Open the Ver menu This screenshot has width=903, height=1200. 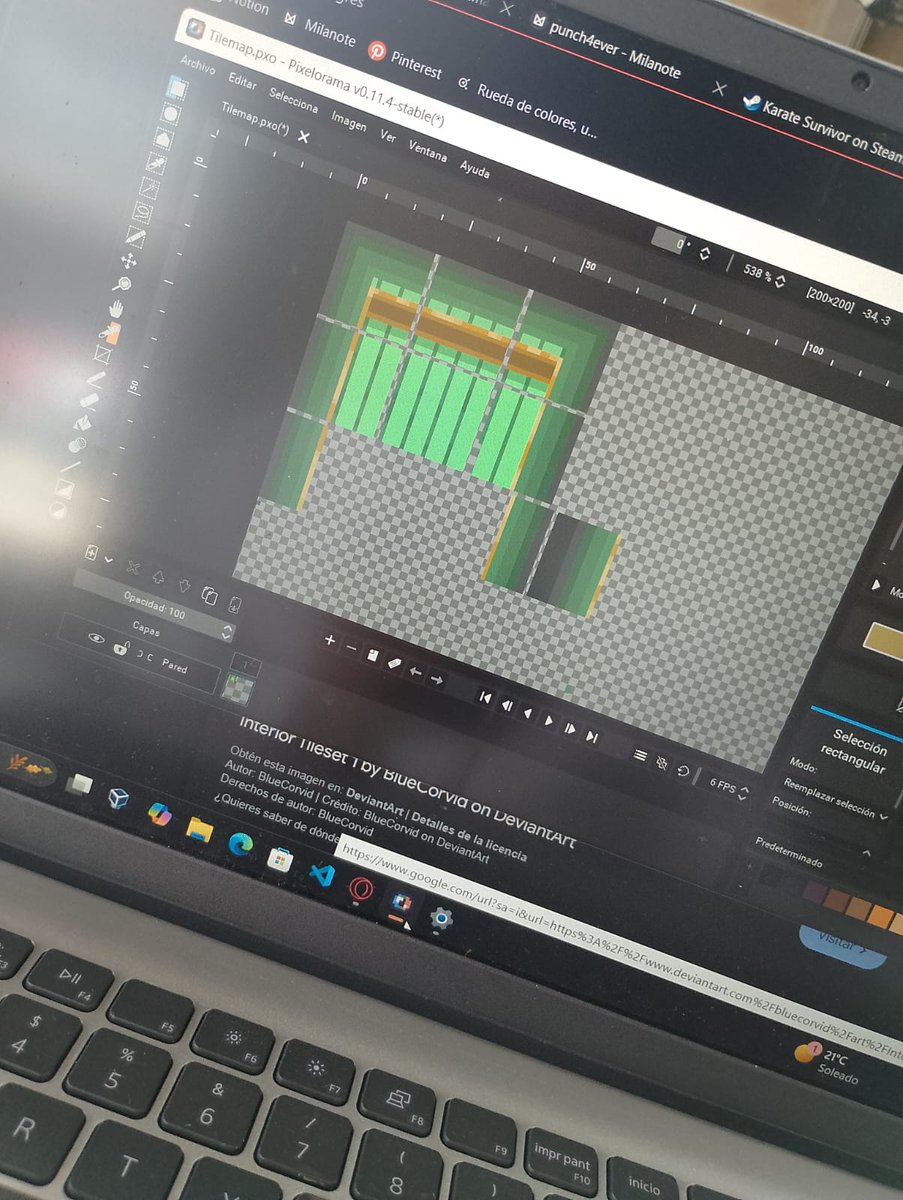388,138
